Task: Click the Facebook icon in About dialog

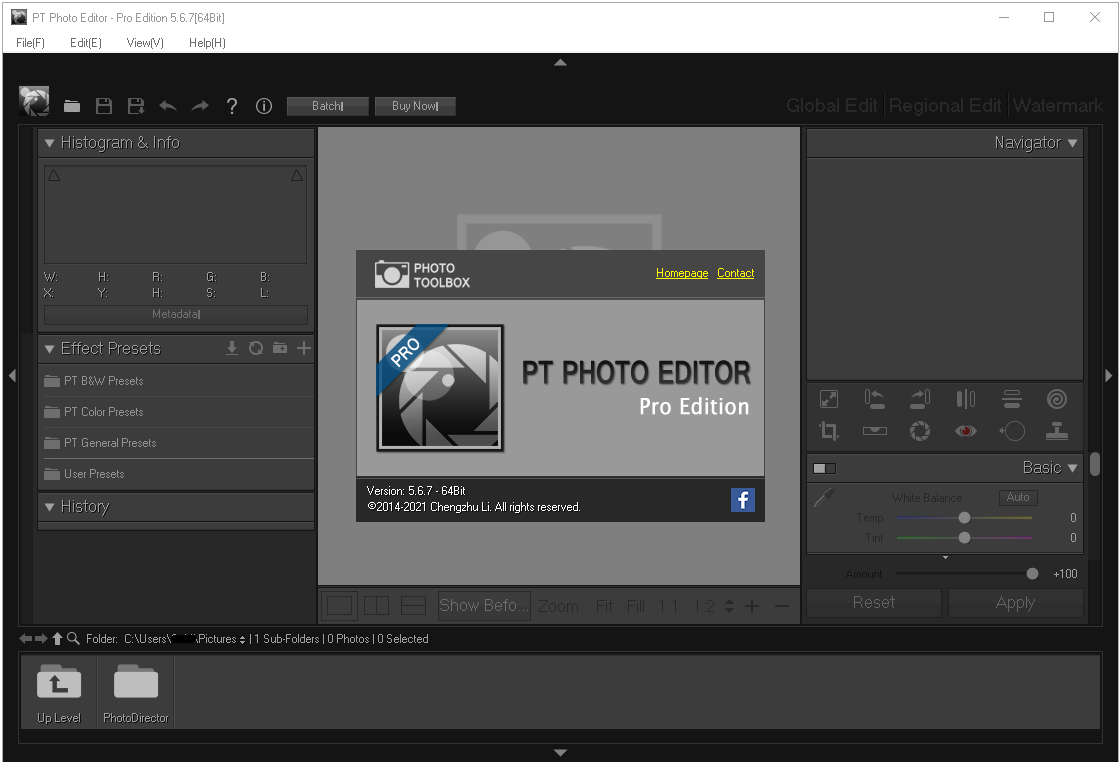Action: 742,499
